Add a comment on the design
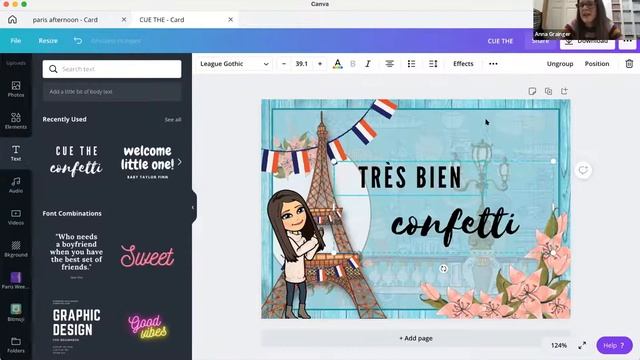 click(583, 170)
